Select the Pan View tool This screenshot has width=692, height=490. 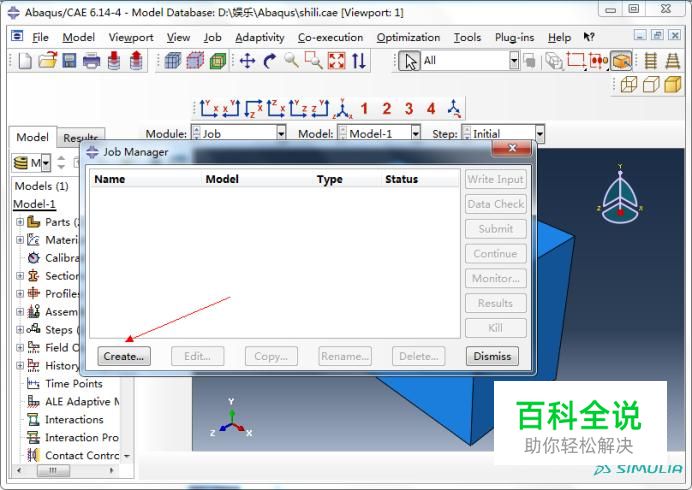coord(247,60)
